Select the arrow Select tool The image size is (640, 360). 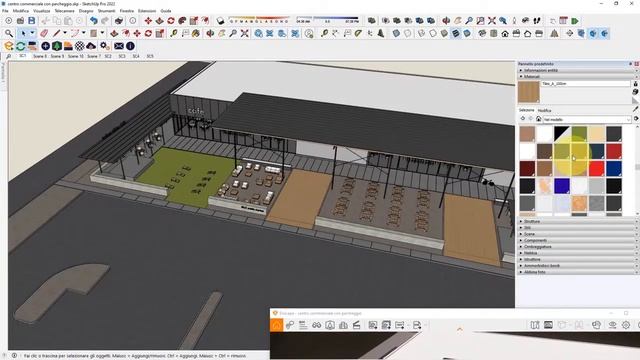23,33
